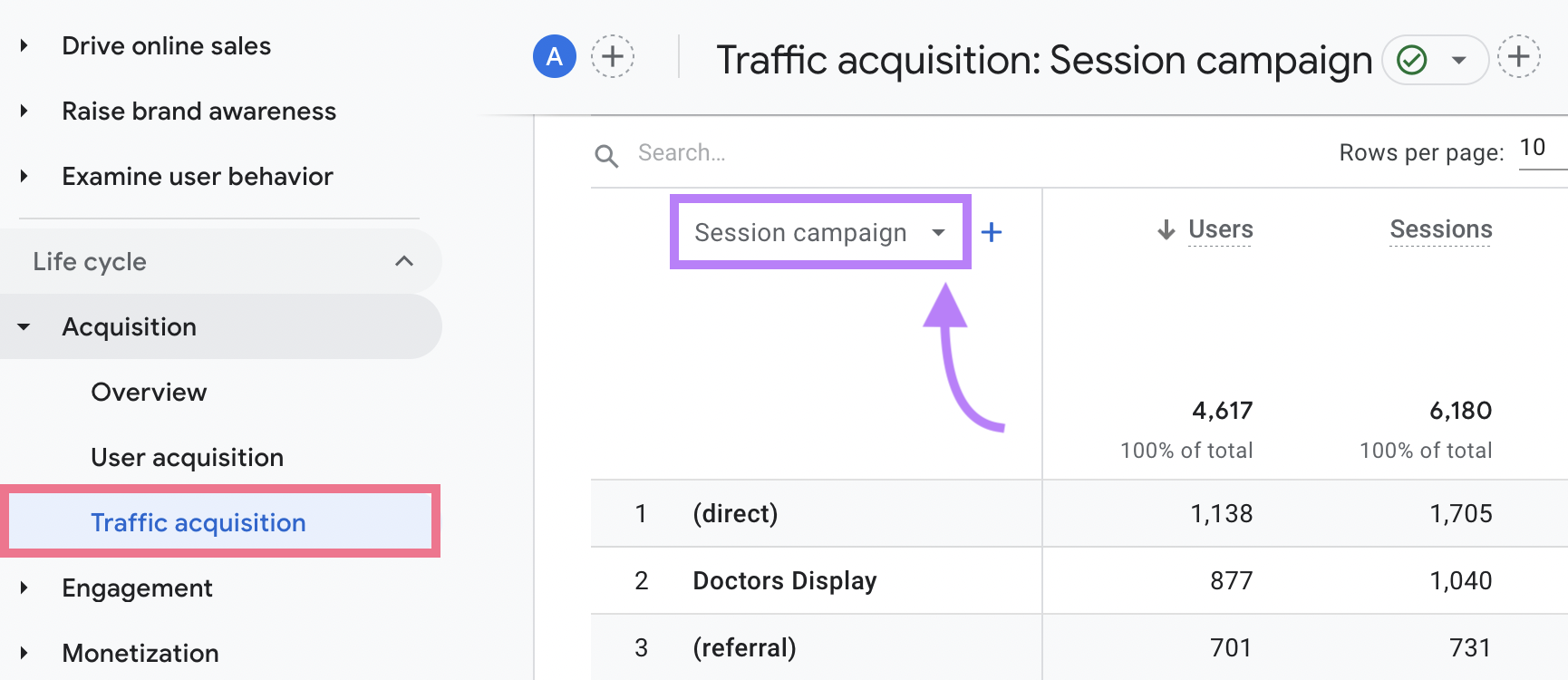Collapse the Life cycle section
The height and width of the screenshot is (680, 1568).
(404, 261)
